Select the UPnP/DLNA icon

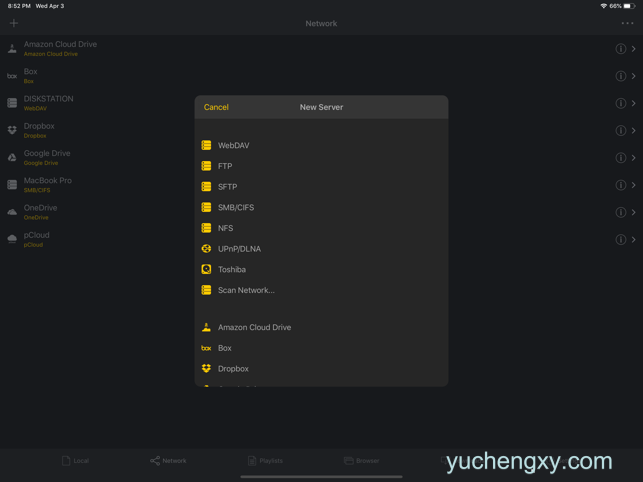coord(206,249)
